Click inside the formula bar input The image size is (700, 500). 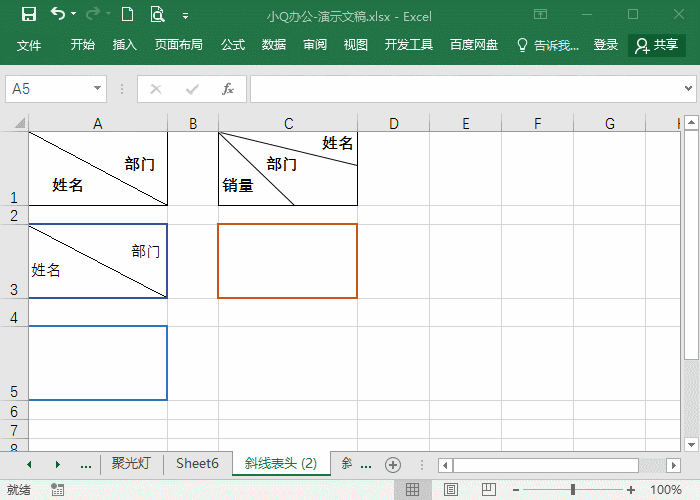467,89
